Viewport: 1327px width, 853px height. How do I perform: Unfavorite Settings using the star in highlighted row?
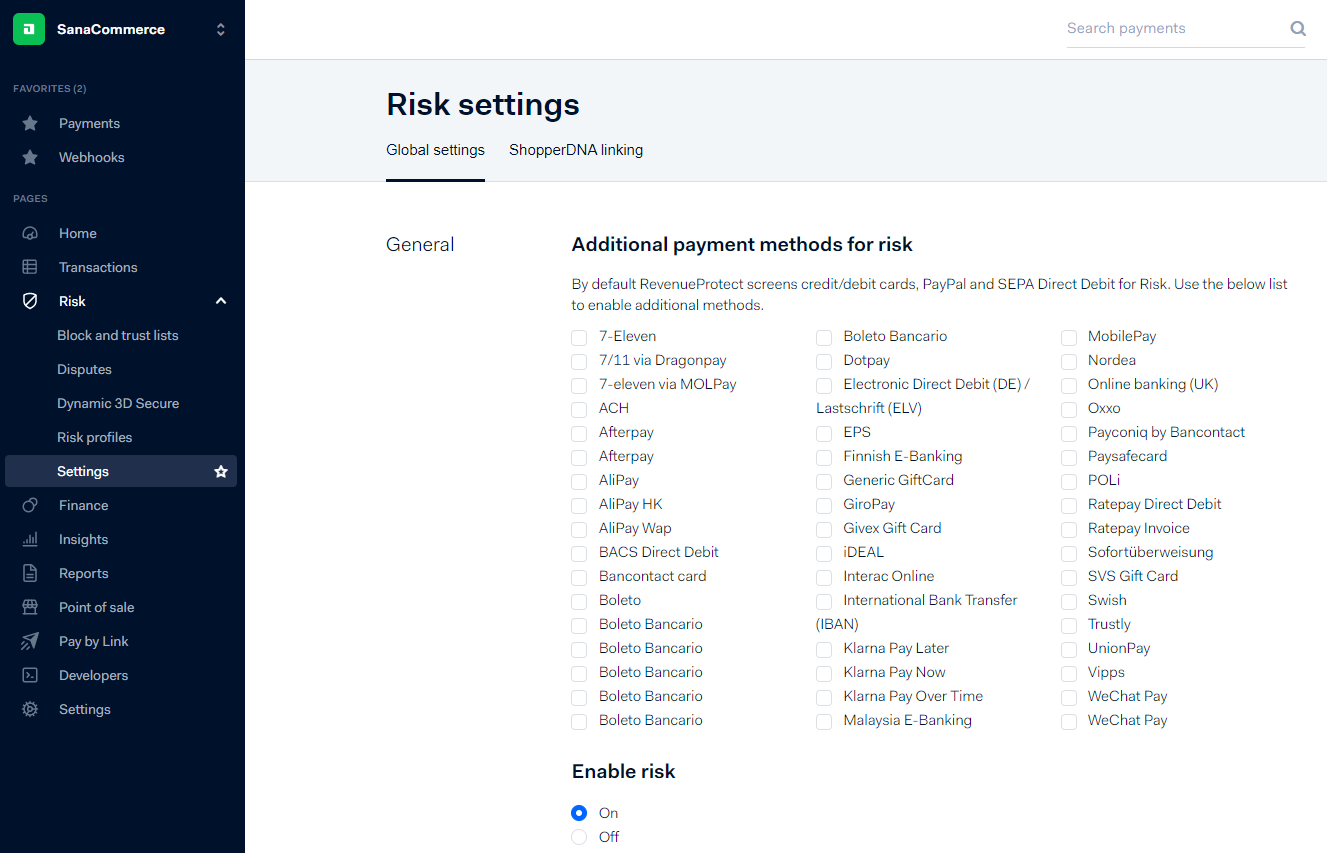(x=221, y=471)
